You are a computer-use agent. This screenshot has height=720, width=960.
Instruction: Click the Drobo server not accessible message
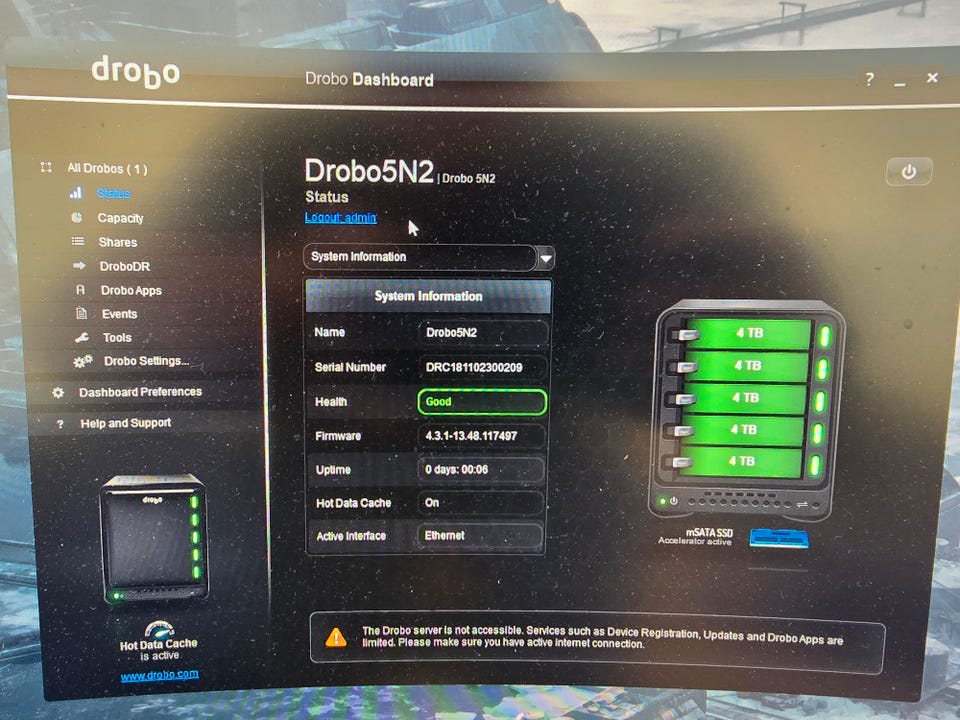[602, 637]
